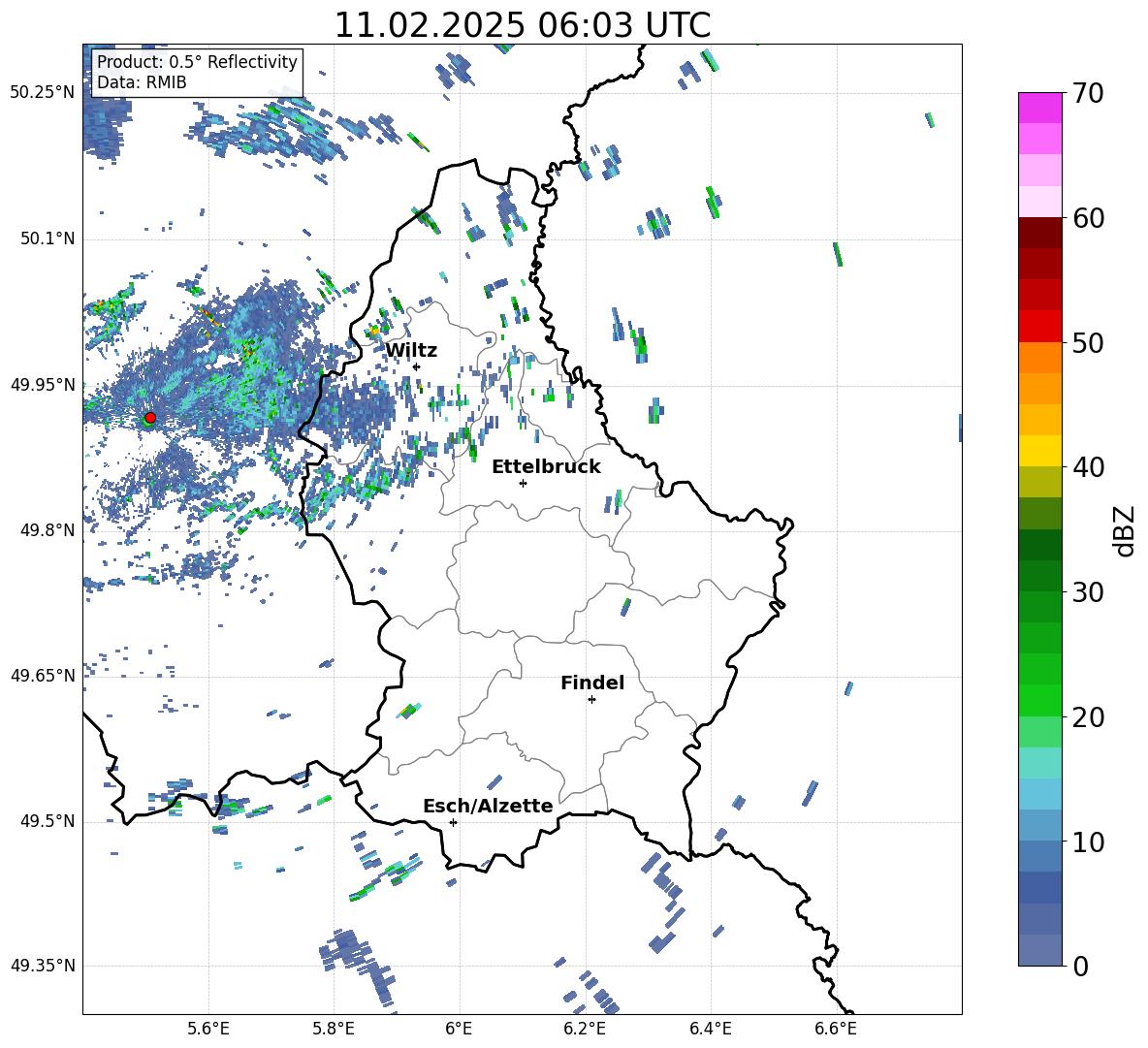
Task: Click the colorbar tick label '10'
Action: 1088,842
